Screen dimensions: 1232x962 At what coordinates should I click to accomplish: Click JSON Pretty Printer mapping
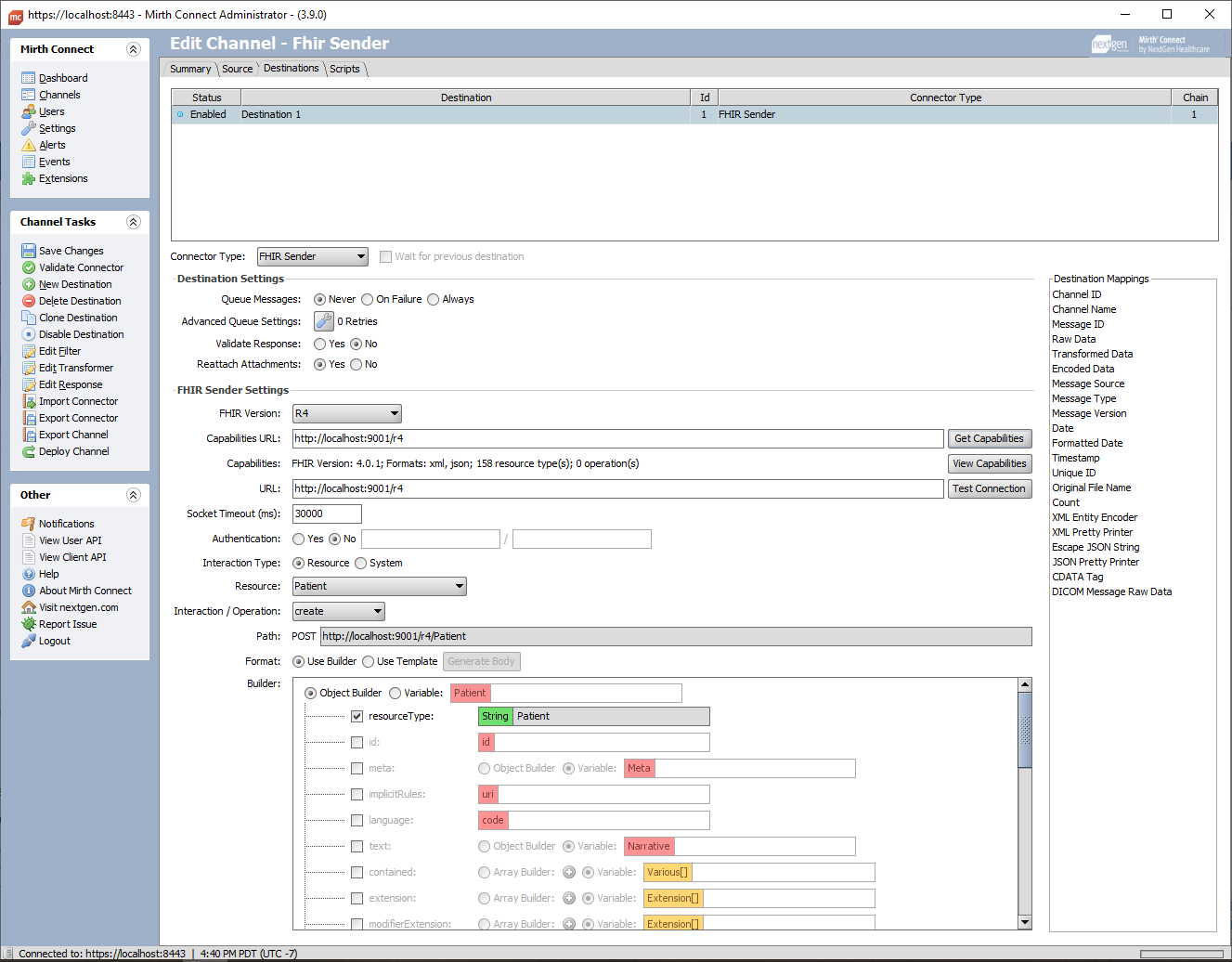1096,562
